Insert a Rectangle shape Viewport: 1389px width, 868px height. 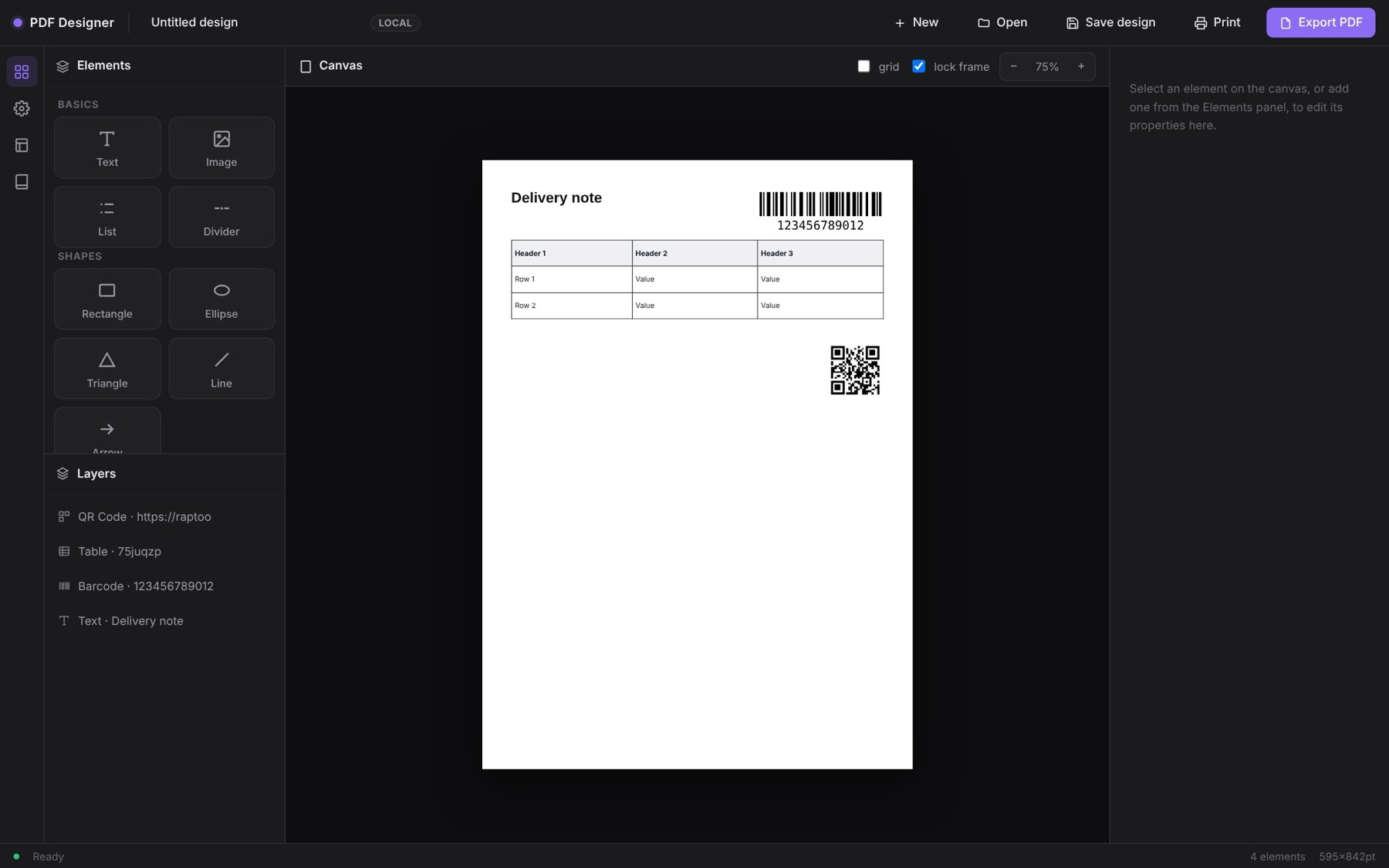coord(107,299)
